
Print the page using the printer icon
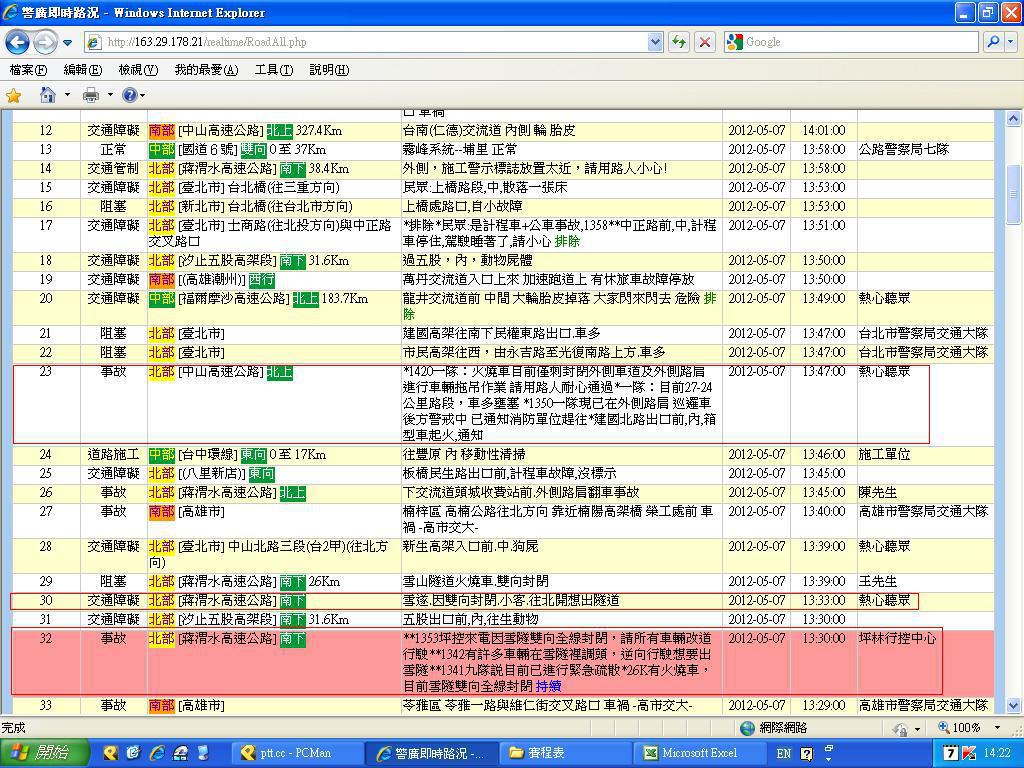(x=91, y=95)
